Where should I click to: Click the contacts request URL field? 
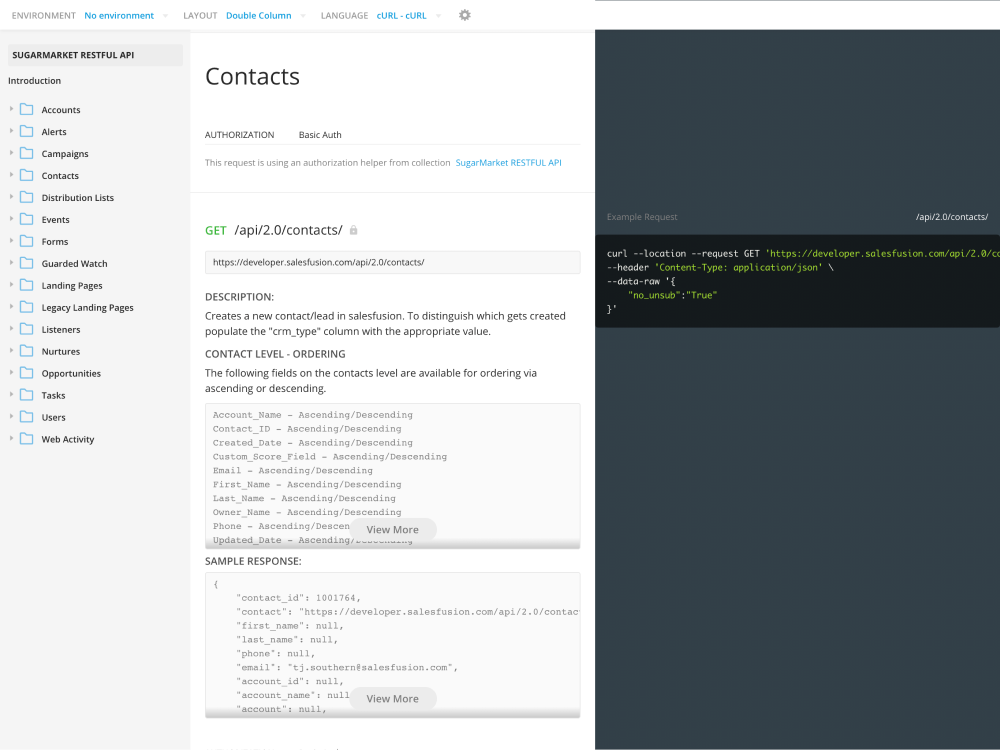pyautogui.click(x=392, y=262)
